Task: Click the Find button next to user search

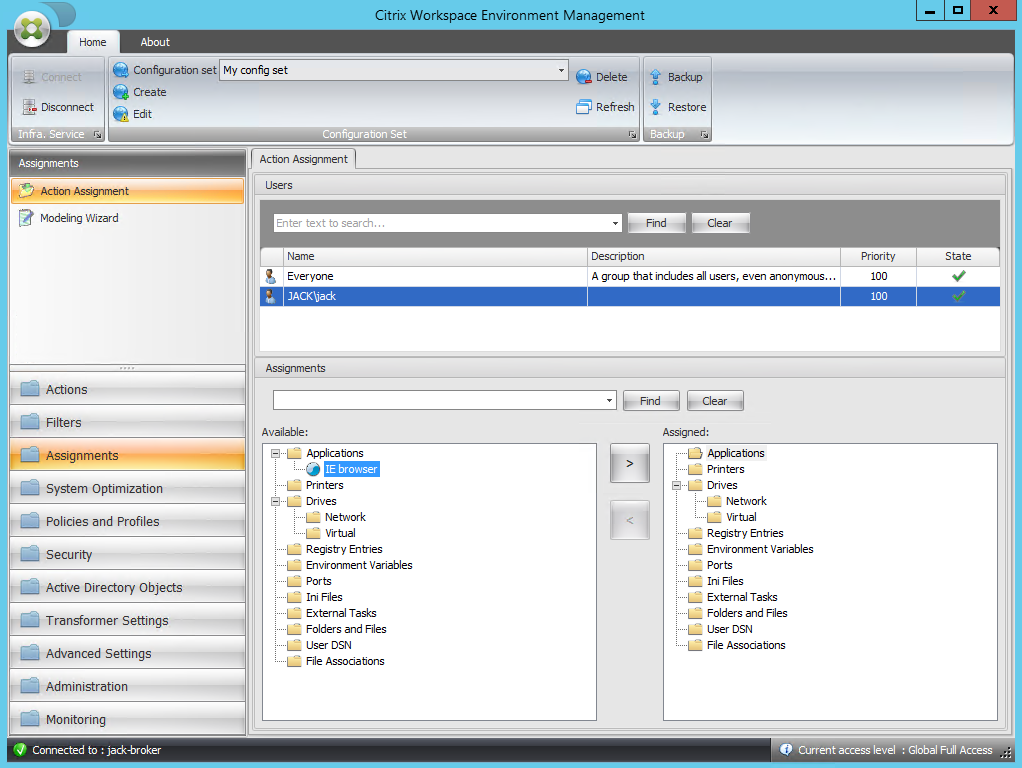Action: [x=656, y=222]
